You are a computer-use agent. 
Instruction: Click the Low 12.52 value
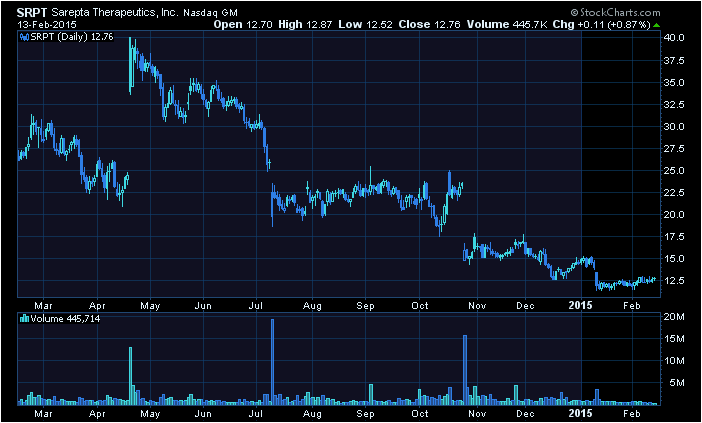click(365, 25)
